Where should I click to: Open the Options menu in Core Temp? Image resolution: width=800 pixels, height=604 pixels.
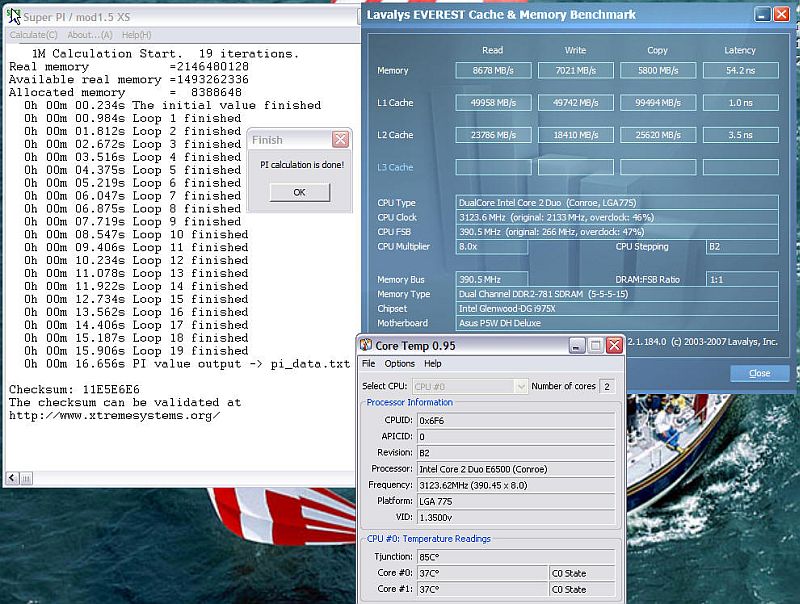click(399, 364)
